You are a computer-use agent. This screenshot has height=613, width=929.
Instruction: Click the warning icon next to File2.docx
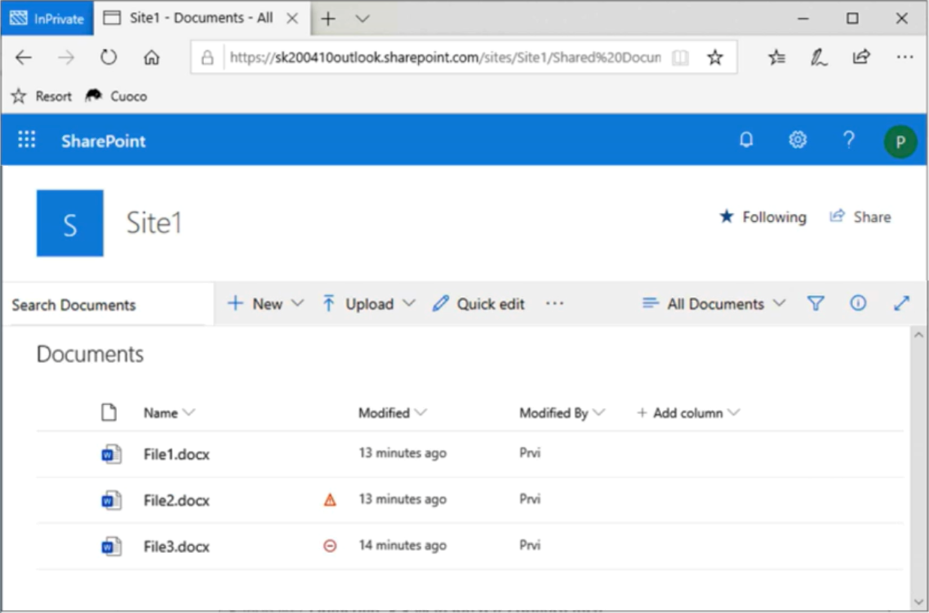coord(330,500)
